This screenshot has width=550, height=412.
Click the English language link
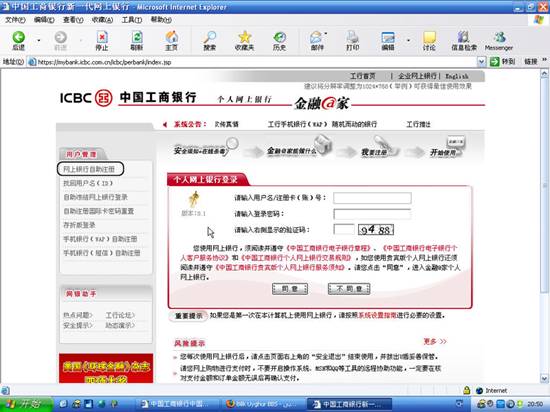[x=457, y=76]
